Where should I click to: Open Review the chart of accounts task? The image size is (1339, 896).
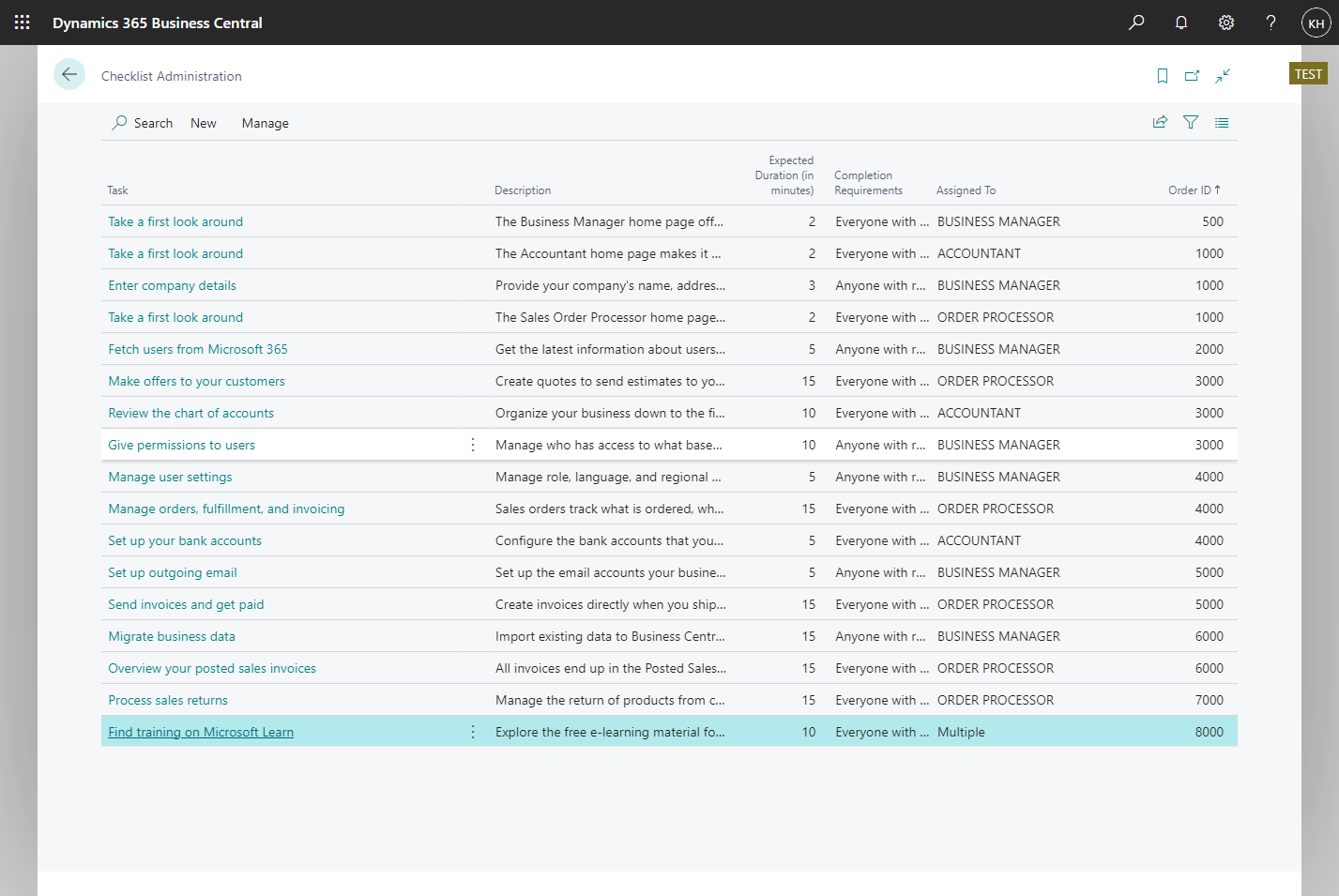point(190,413)
